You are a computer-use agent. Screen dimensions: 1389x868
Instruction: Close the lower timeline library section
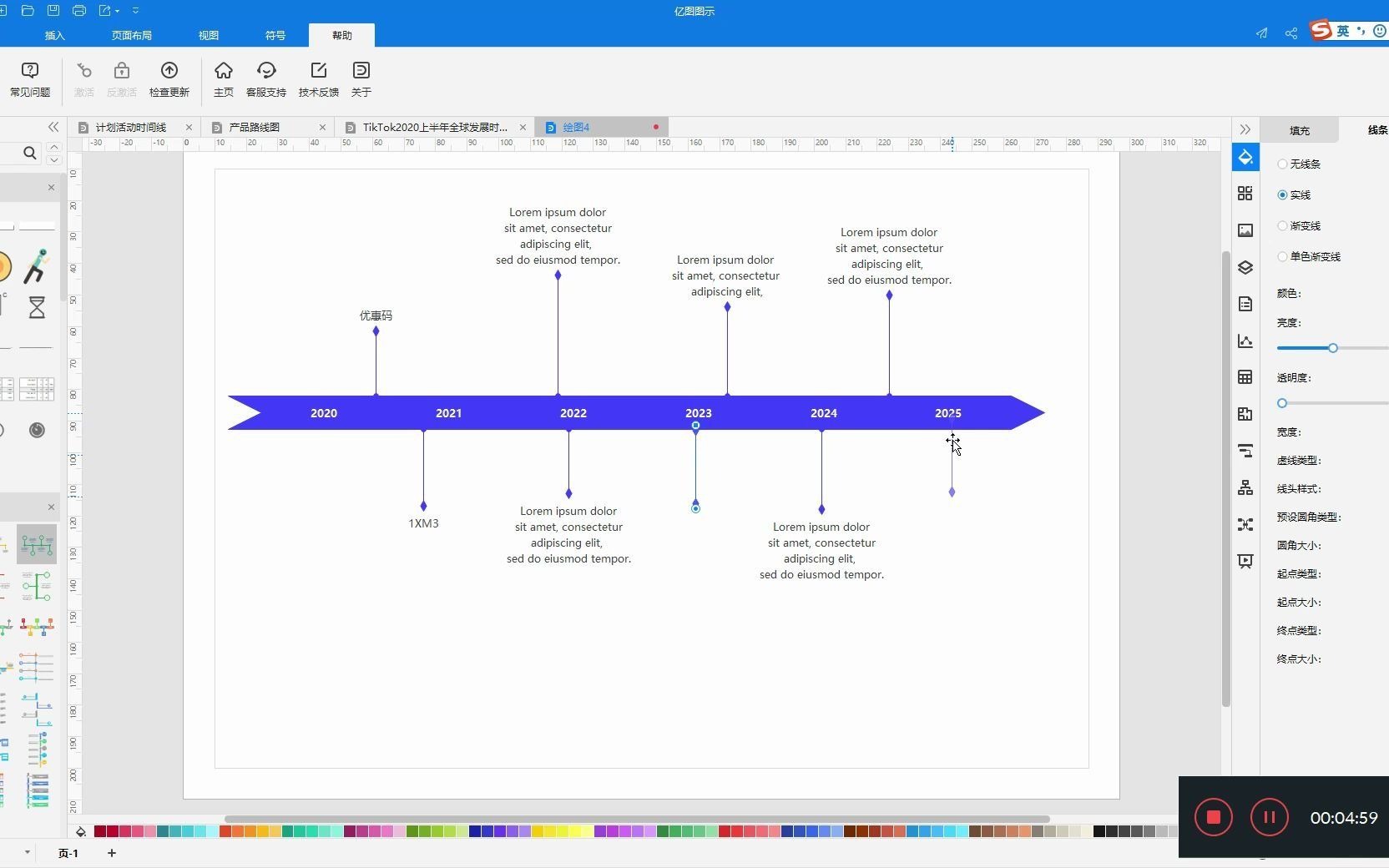pyautogui.click(x=51, y=507)
